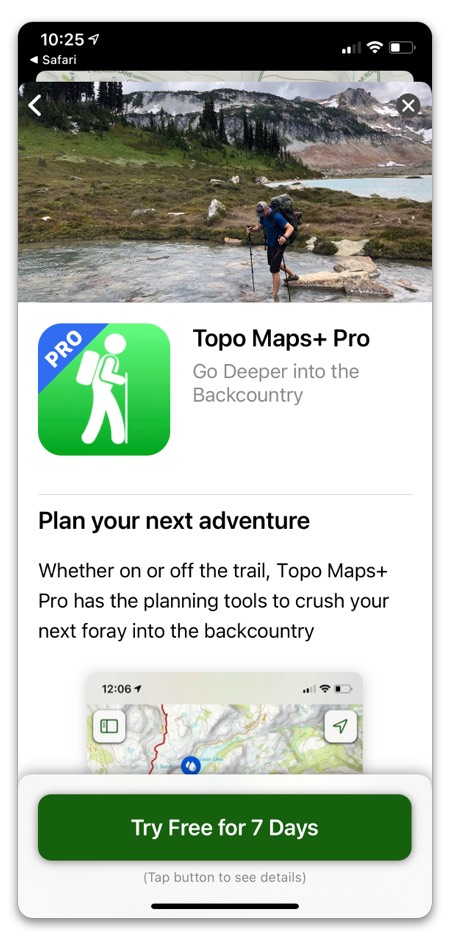Tap the battery indicator in status bar
The image size is (450, 940).
point(402,47)
